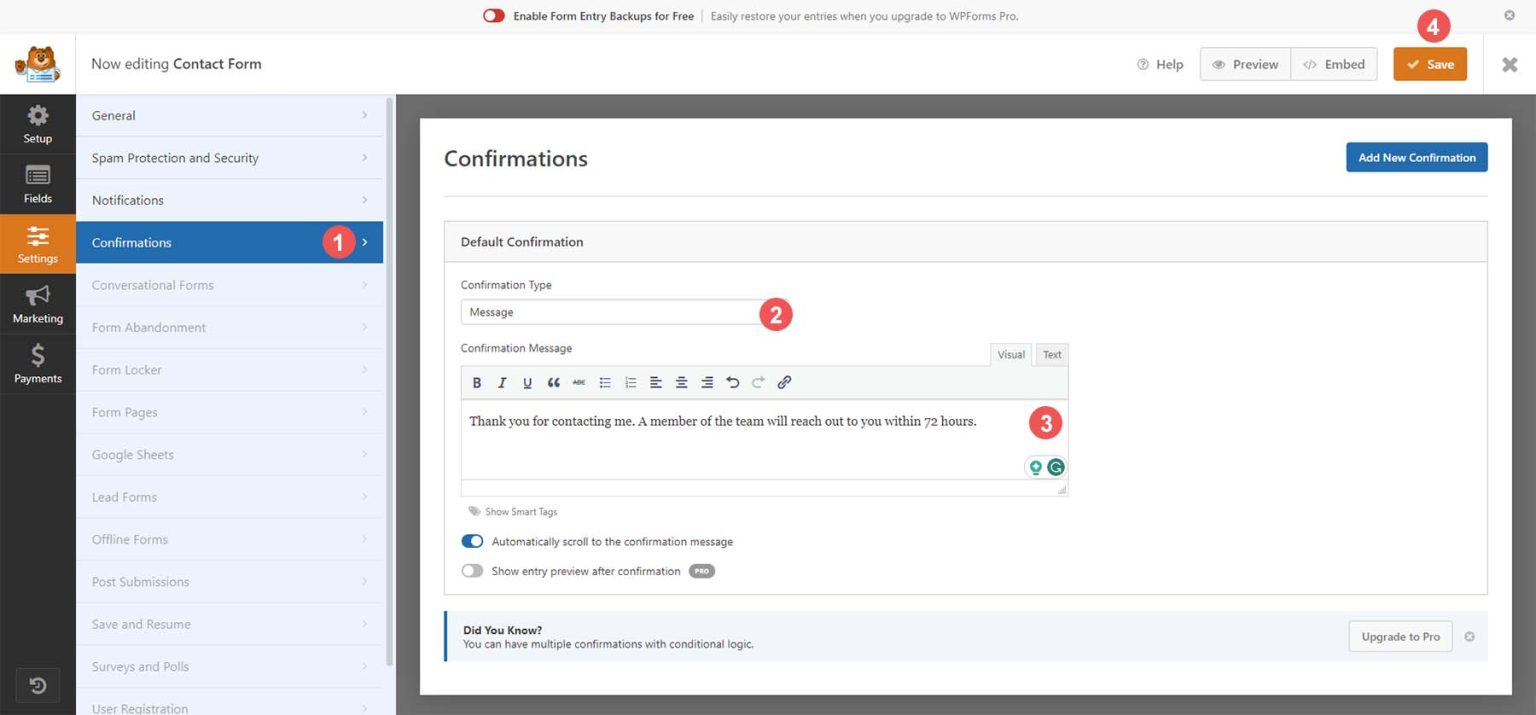
Task: Disable automatic scroll to confirmation message
Action: tap(471, 541)
